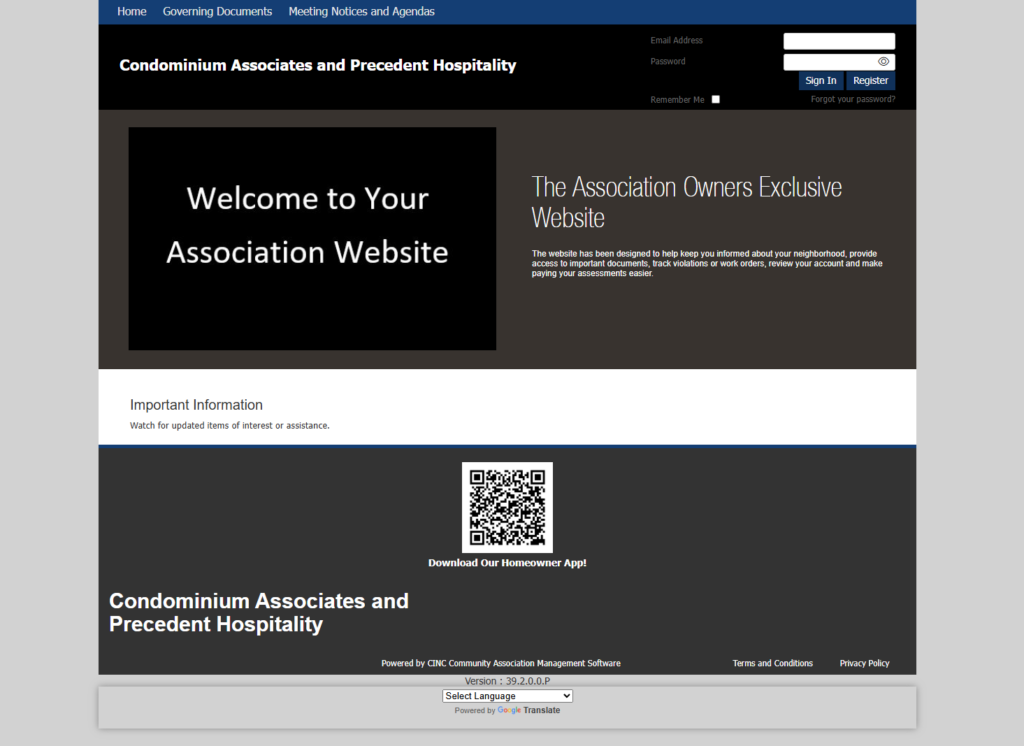1024x746 pixels.
Task: Follow the Forgot your password link
Action: tap(853, 100)
